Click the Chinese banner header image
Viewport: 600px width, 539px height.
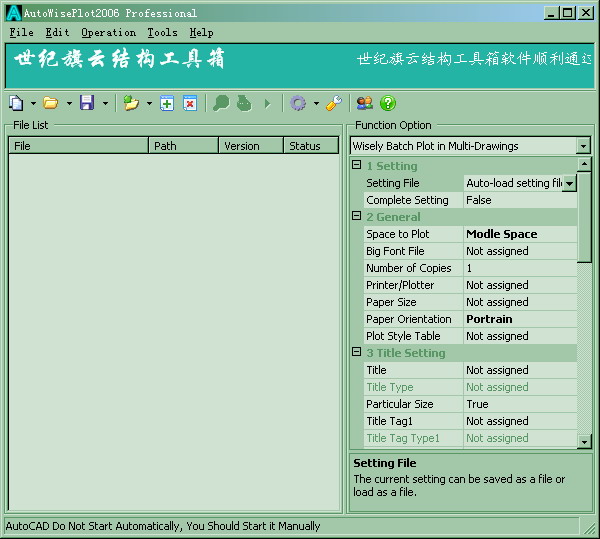tap(300, 66)
